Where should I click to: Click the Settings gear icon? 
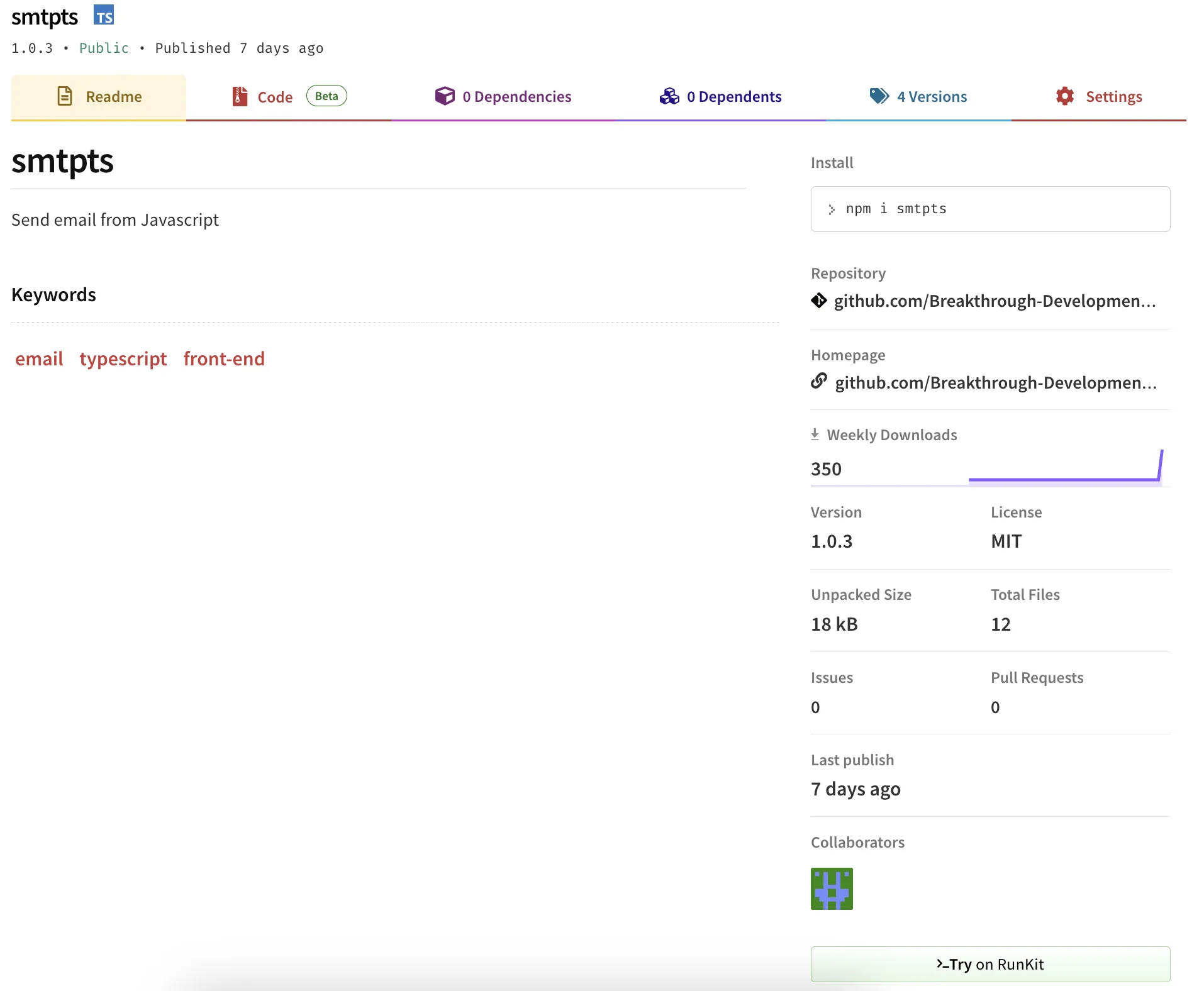(x=1064, y=96)
